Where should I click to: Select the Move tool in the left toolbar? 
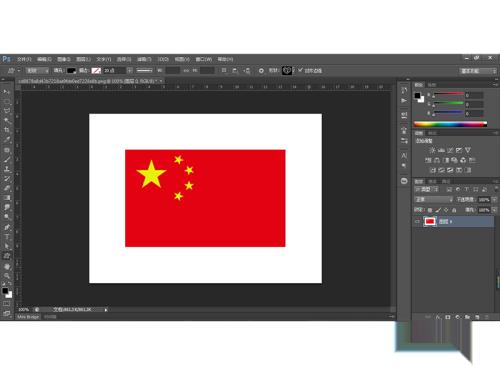pos(7,91)
